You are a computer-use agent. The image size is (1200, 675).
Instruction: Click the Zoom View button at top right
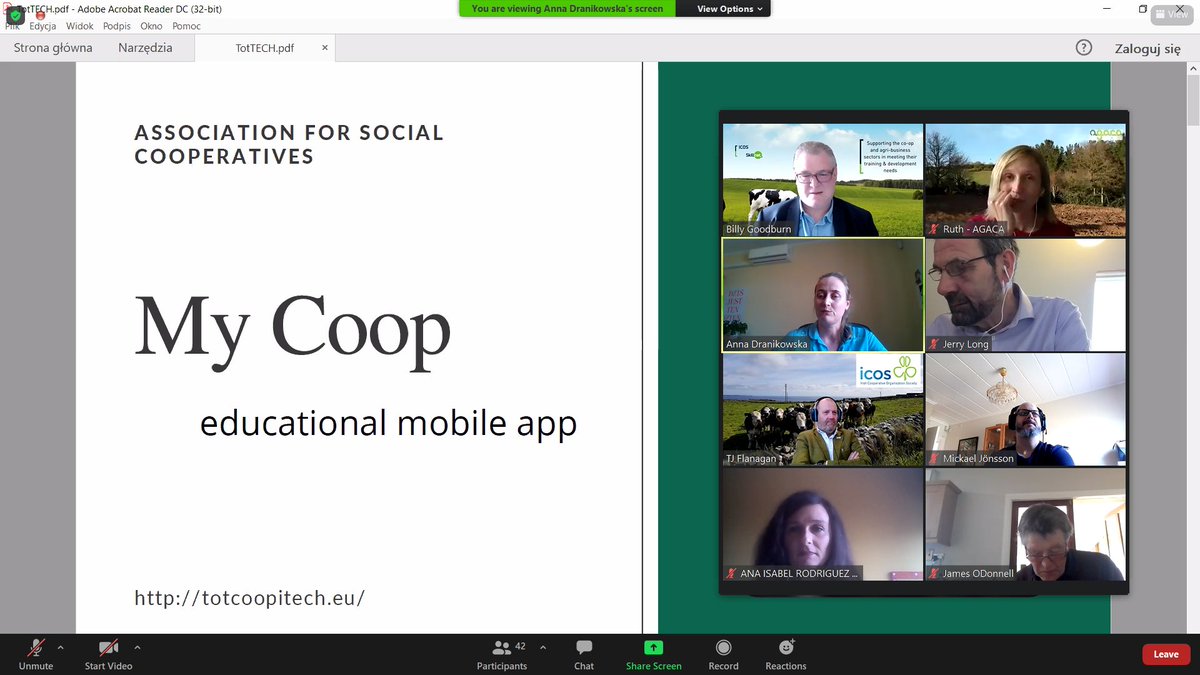click(x=1170, y=14)
